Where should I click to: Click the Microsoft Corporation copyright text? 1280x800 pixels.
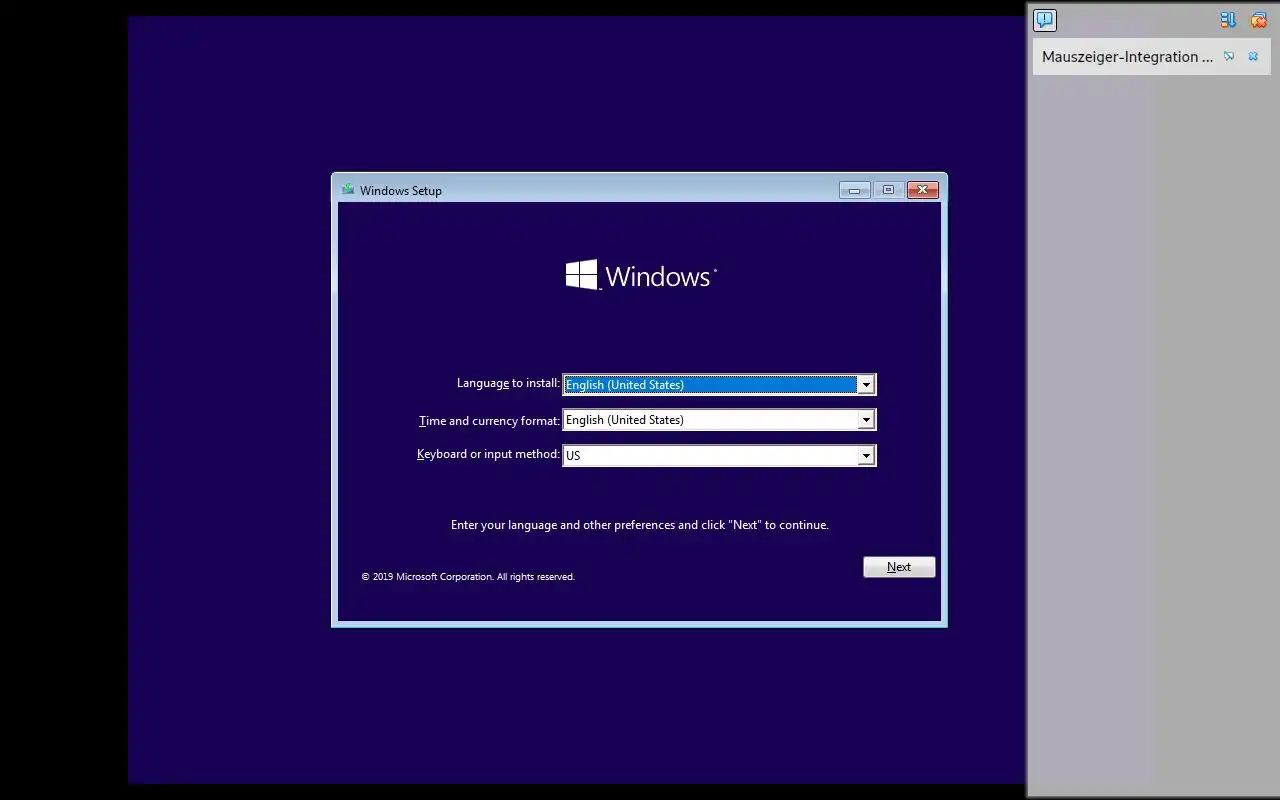[468, 577]
